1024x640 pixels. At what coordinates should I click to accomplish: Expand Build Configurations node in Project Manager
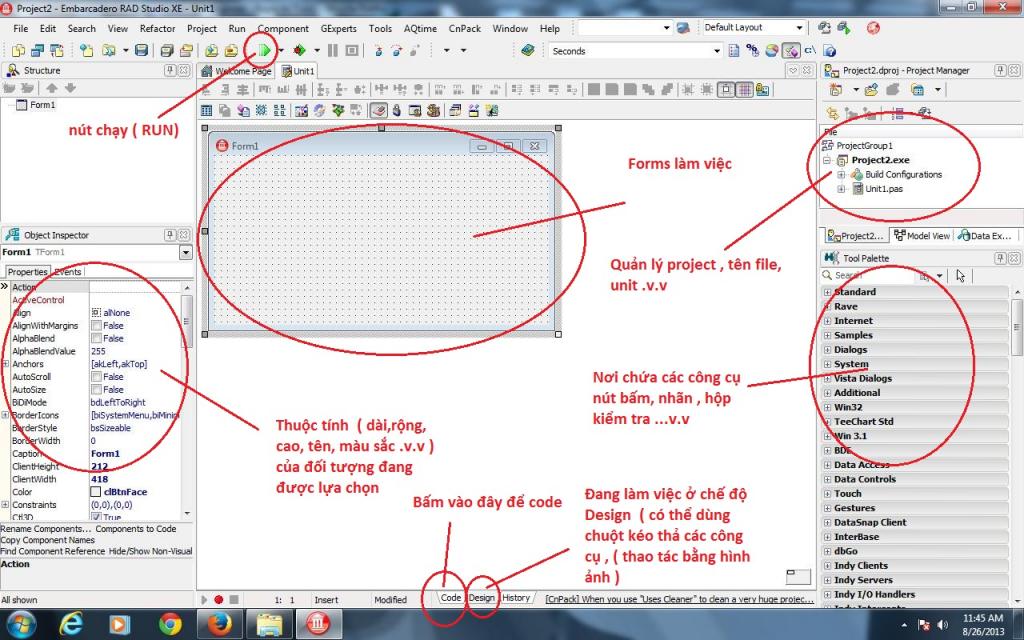point(841,174)
